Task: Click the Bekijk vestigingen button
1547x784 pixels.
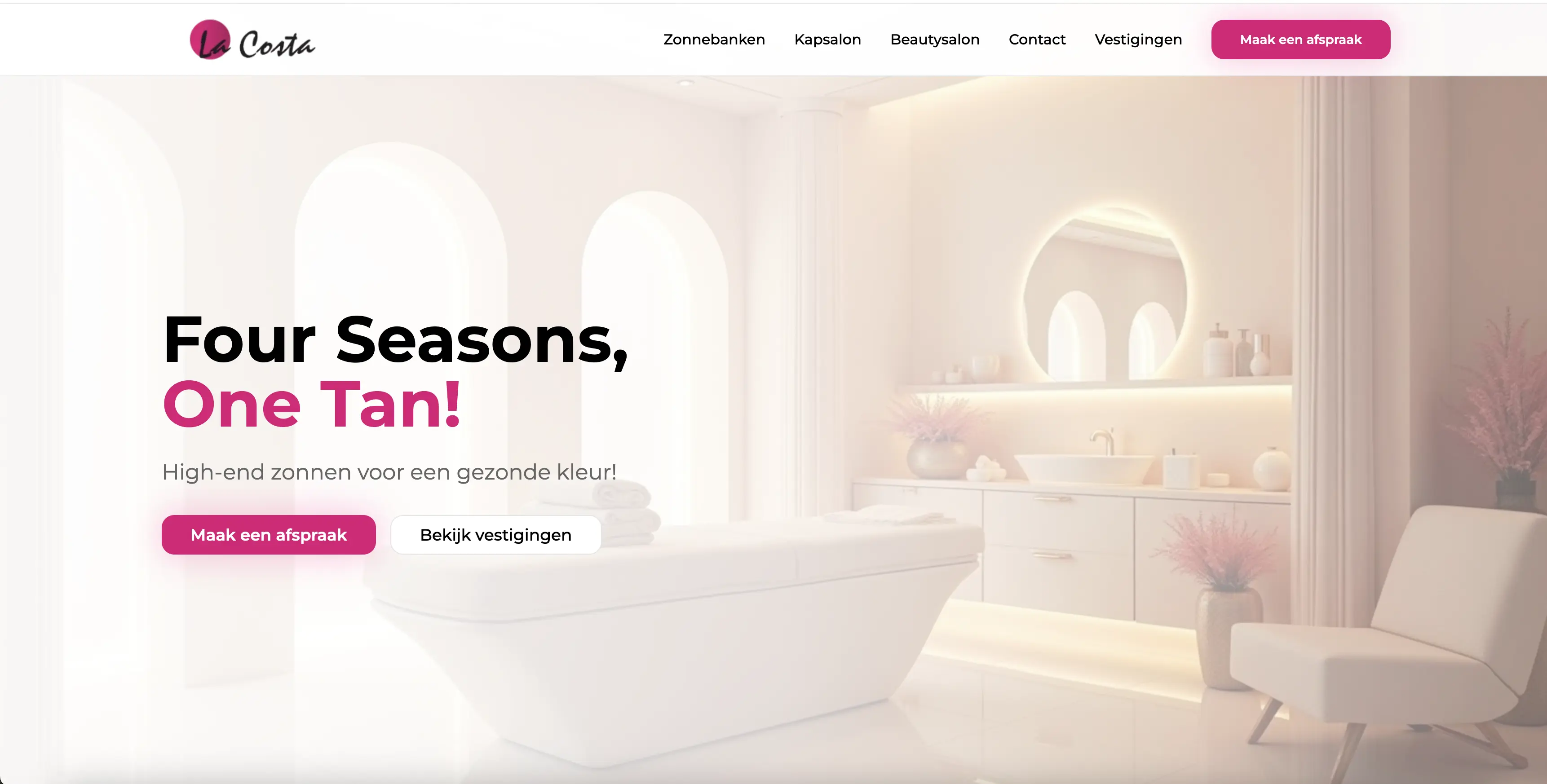Action: pyautogui.click(x=495, y=535)
